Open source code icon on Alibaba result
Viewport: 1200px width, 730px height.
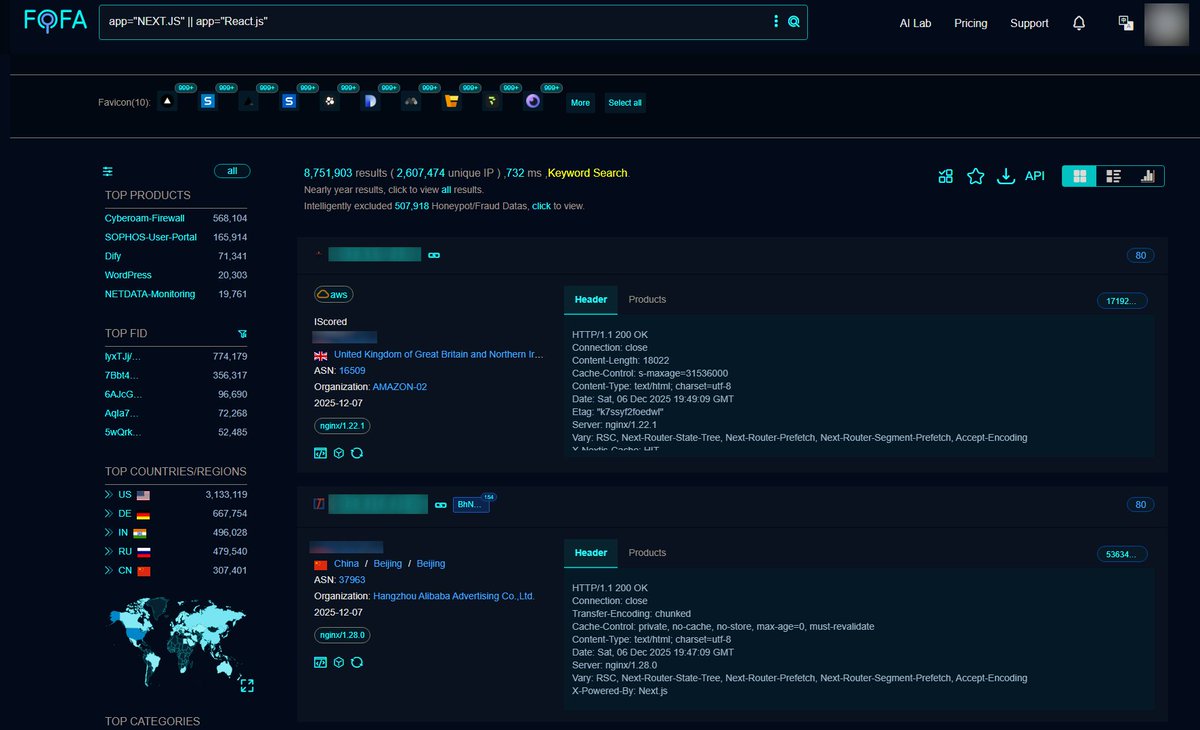[x=320, y=662]
